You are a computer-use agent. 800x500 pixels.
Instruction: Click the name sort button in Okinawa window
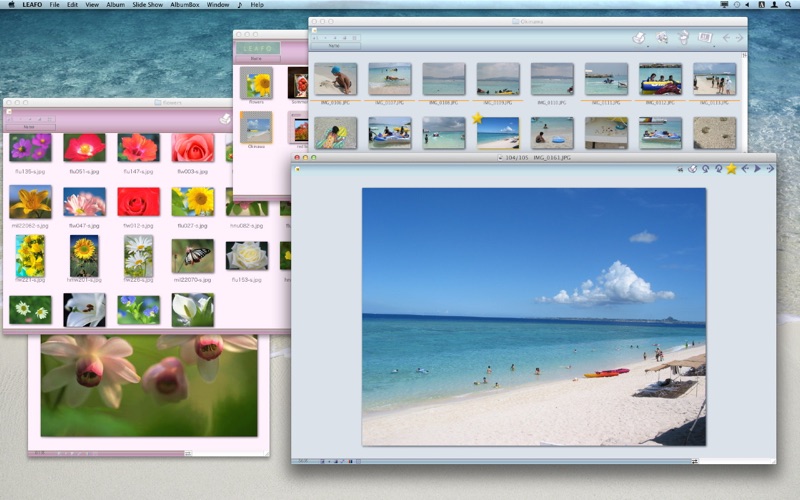(336, 46)
